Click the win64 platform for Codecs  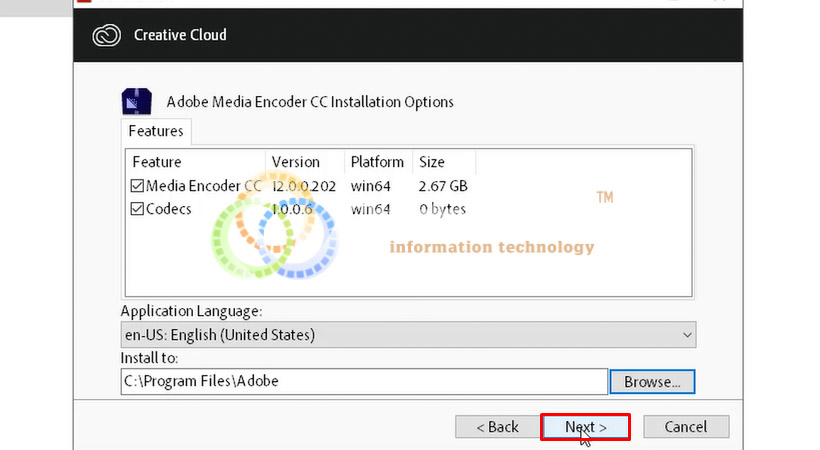371,209
